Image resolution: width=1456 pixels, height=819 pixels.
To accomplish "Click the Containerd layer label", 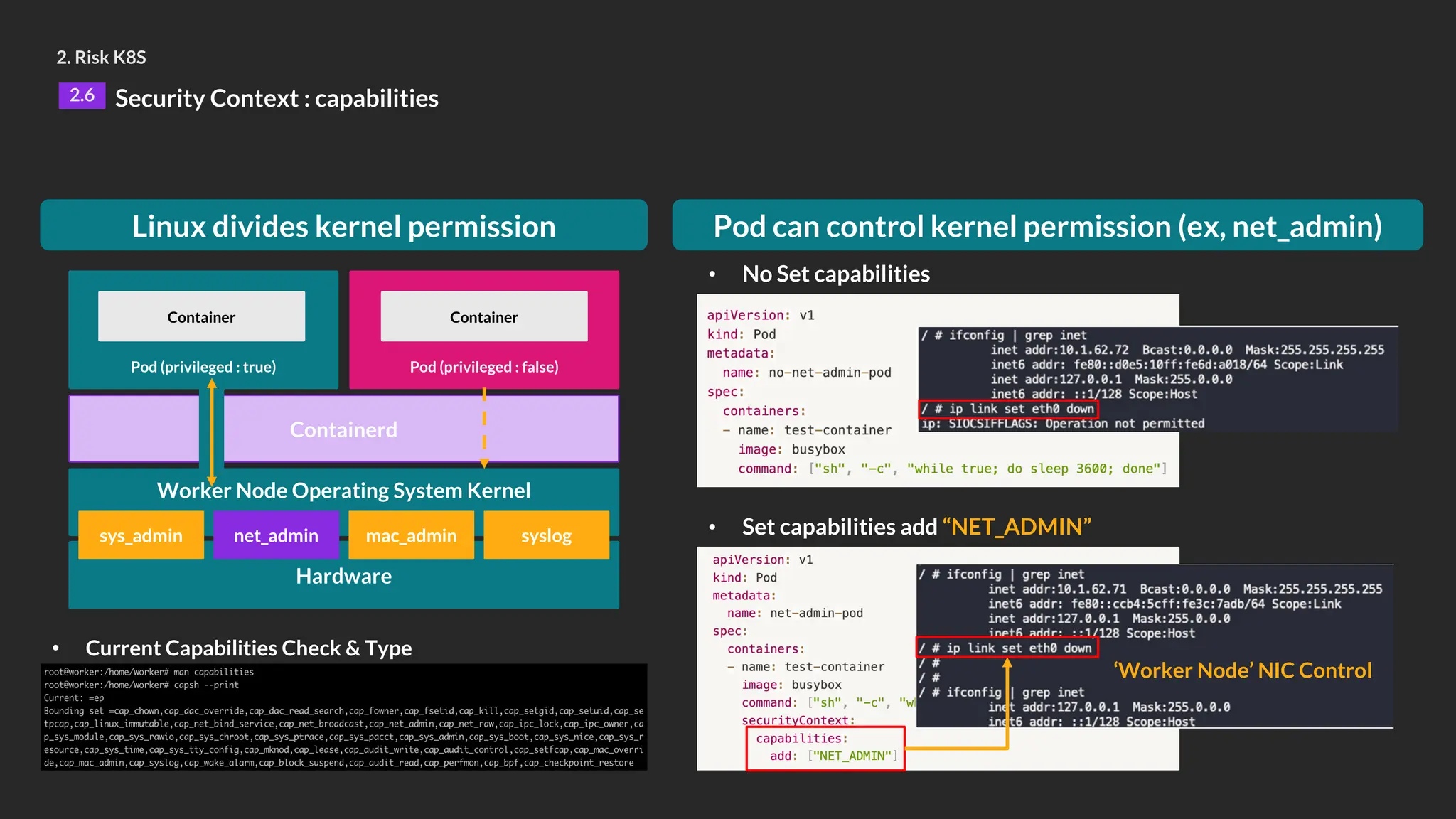I will pyautogui.click(x=343, y=429).
